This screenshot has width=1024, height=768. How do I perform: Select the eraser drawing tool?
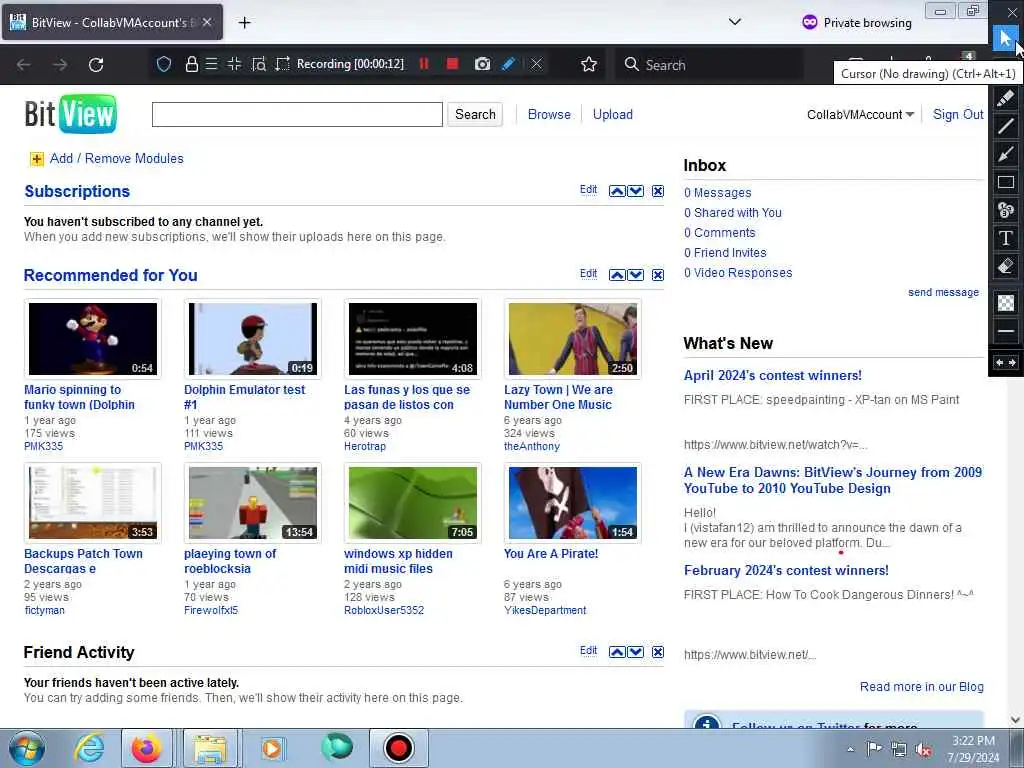[x=1006, y=266]
